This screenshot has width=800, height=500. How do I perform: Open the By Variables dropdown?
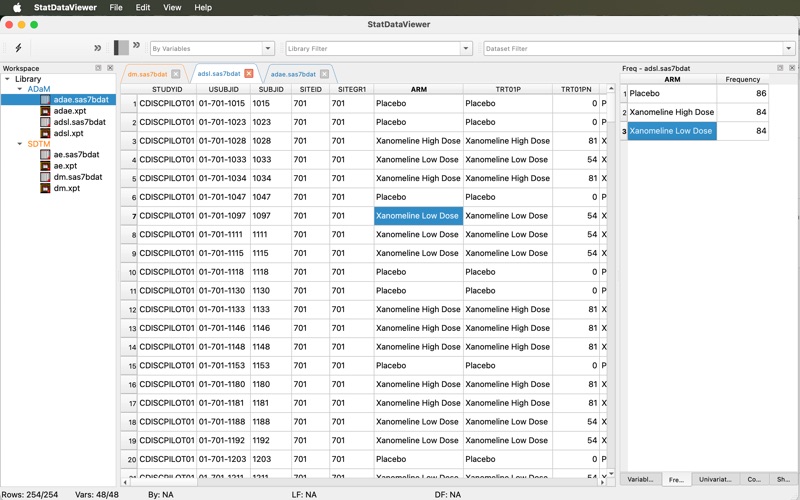268,48
